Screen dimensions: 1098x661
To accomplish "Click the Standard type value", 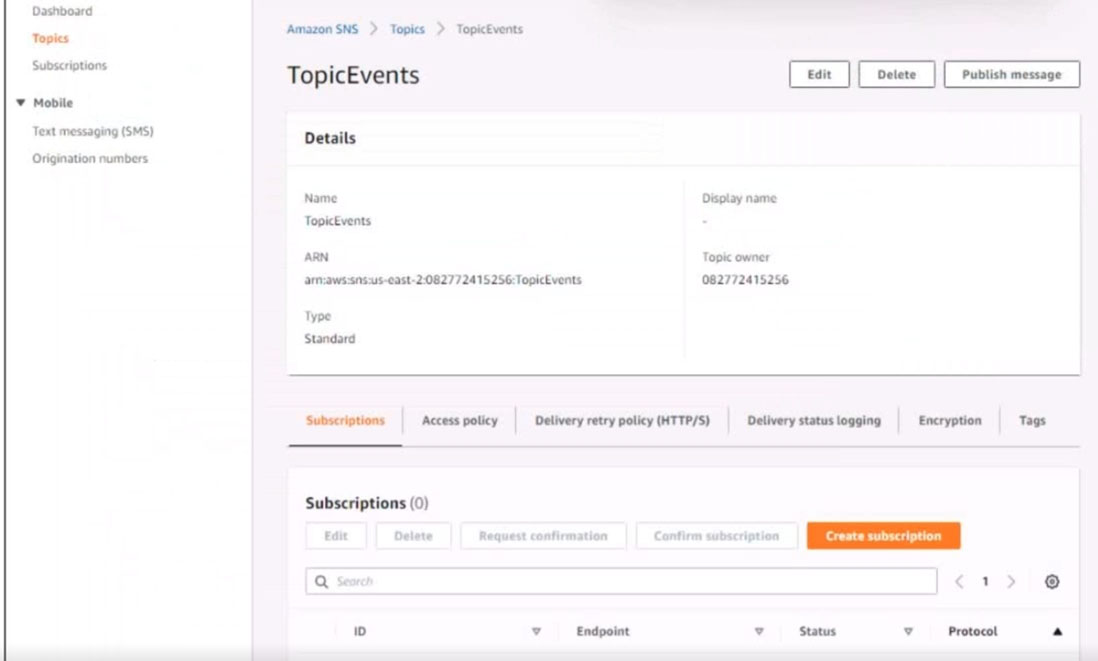I will [x=329, y=338].
